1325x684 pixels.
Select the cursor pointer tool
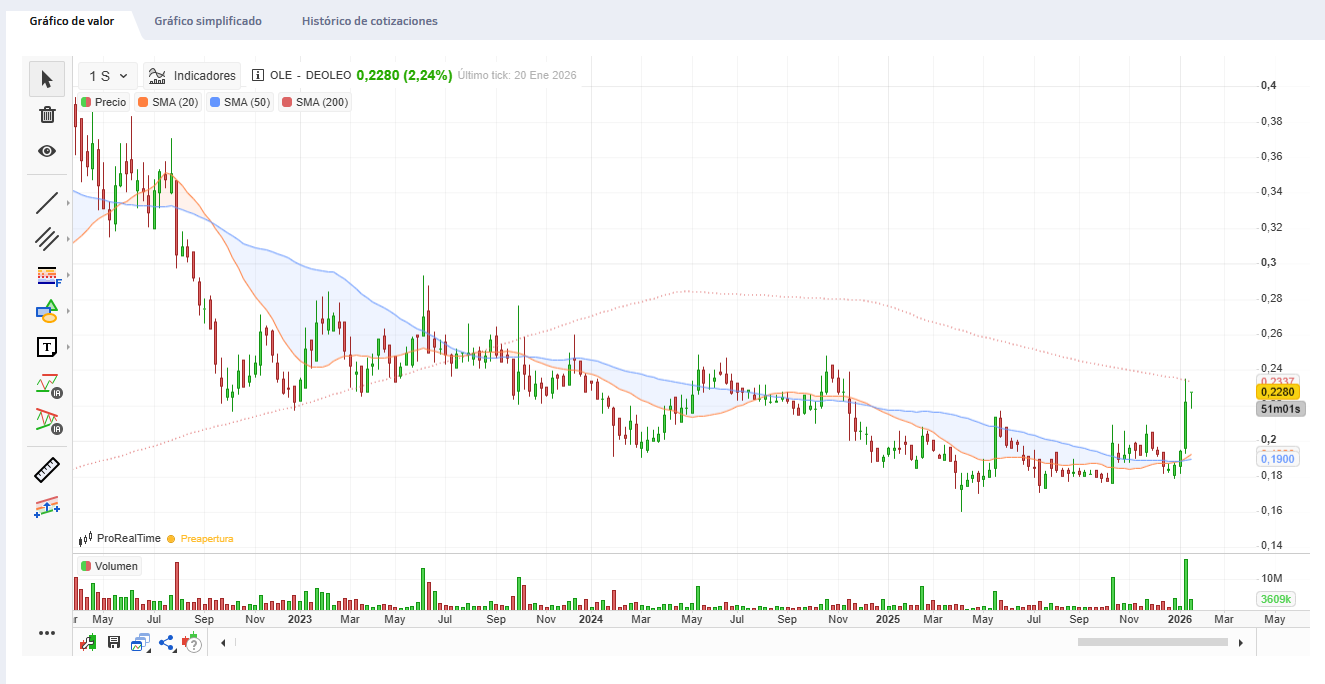47,78
